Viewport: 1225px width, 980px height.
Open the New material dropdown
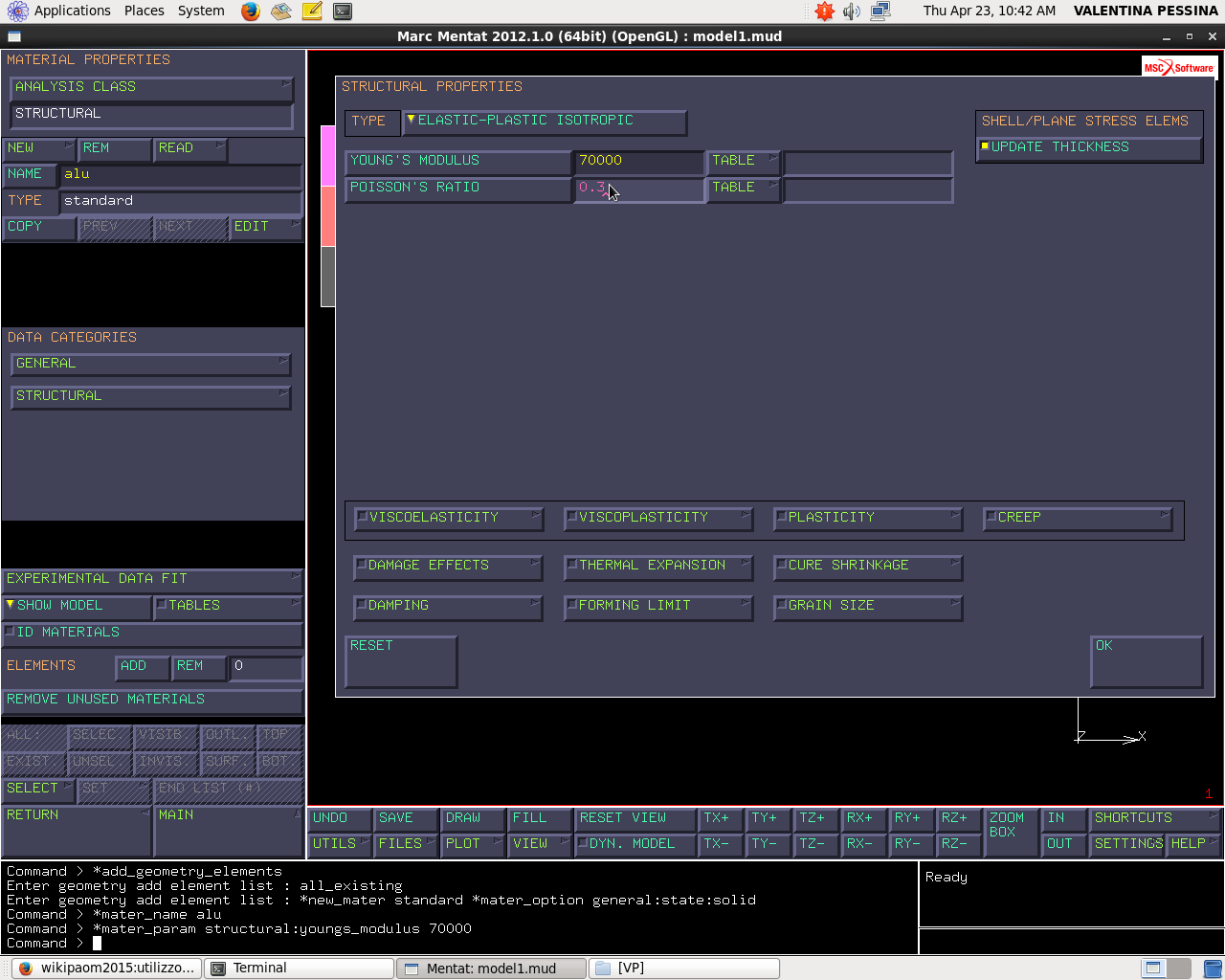(x=38, y=149)
